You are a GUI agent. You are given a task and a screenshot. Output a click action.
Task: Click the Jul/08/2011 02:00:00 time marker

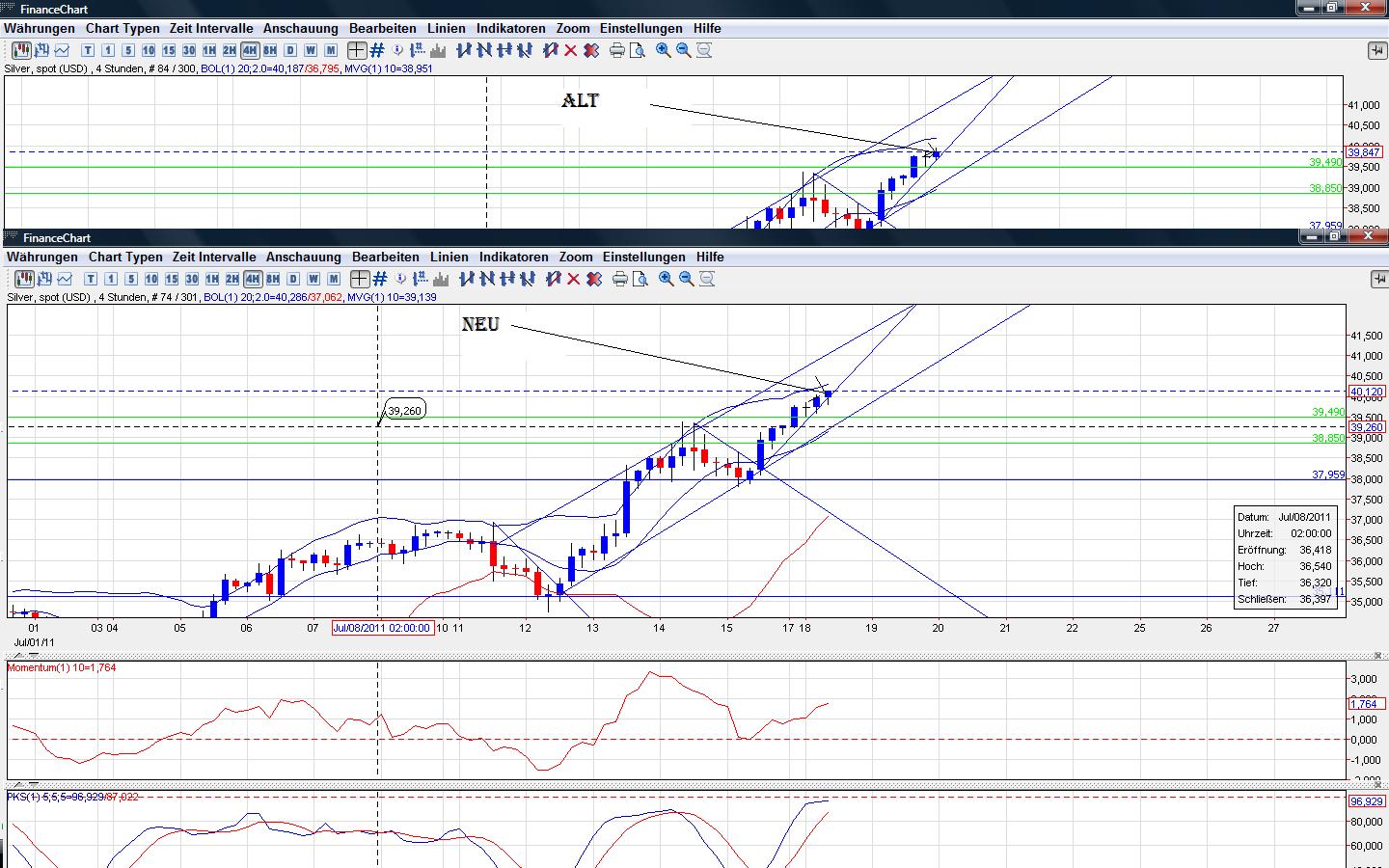coord(382,627)
